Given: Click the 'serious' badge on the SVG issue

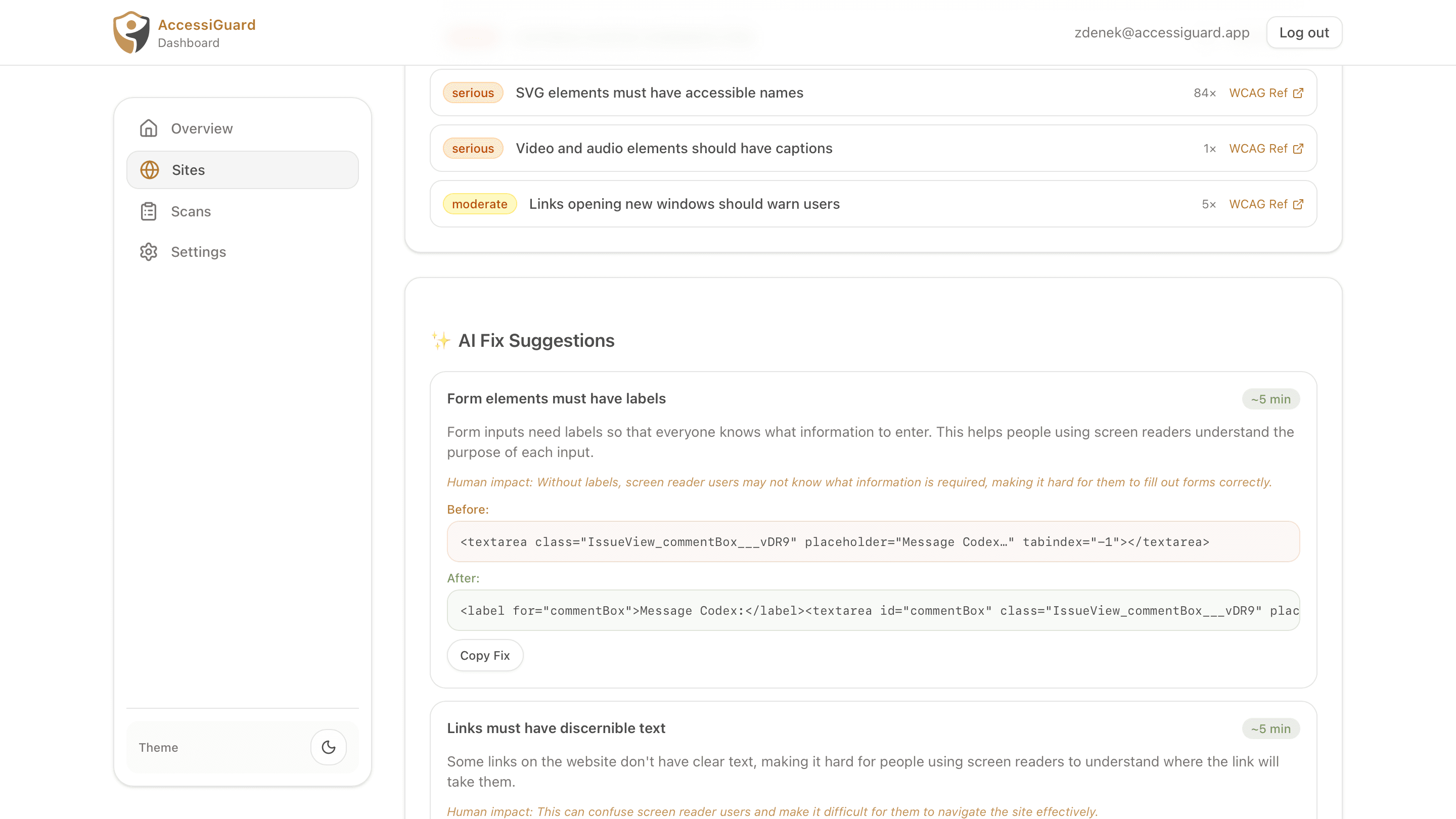Looking at the screenshot, I should coord(473,93).
